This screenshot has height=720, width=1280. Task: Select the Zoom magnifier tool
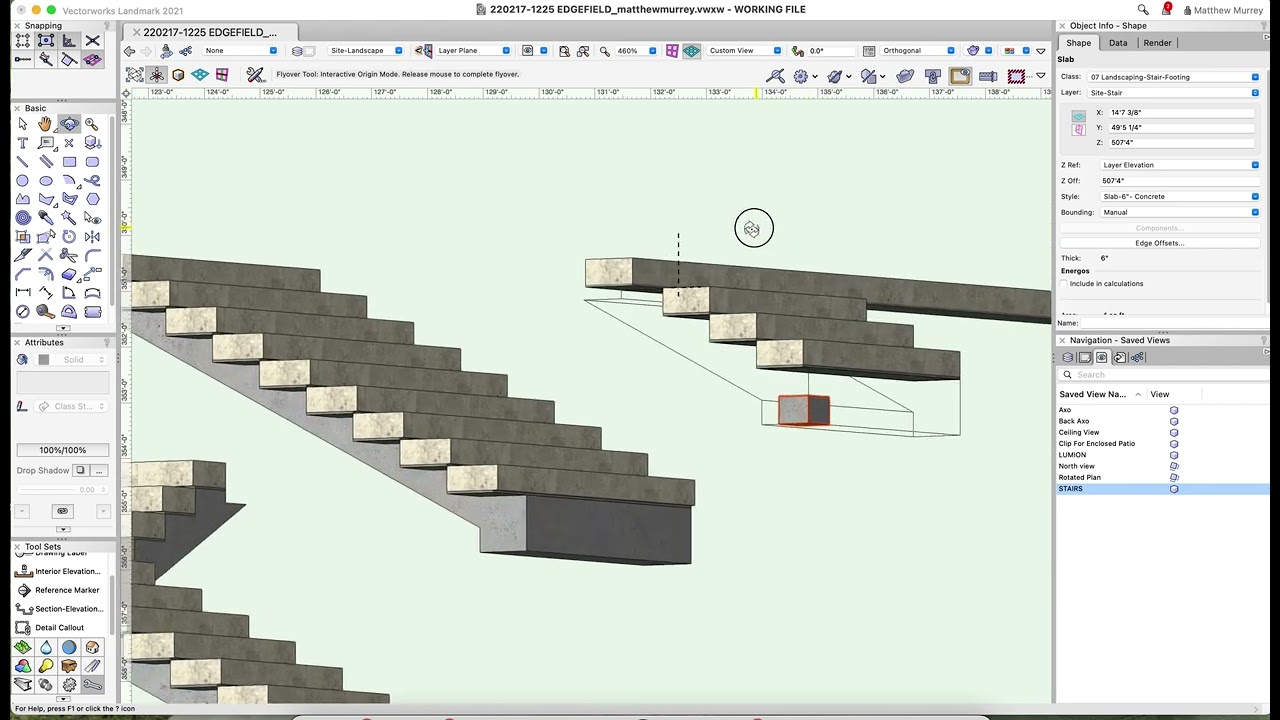(92, 124)
